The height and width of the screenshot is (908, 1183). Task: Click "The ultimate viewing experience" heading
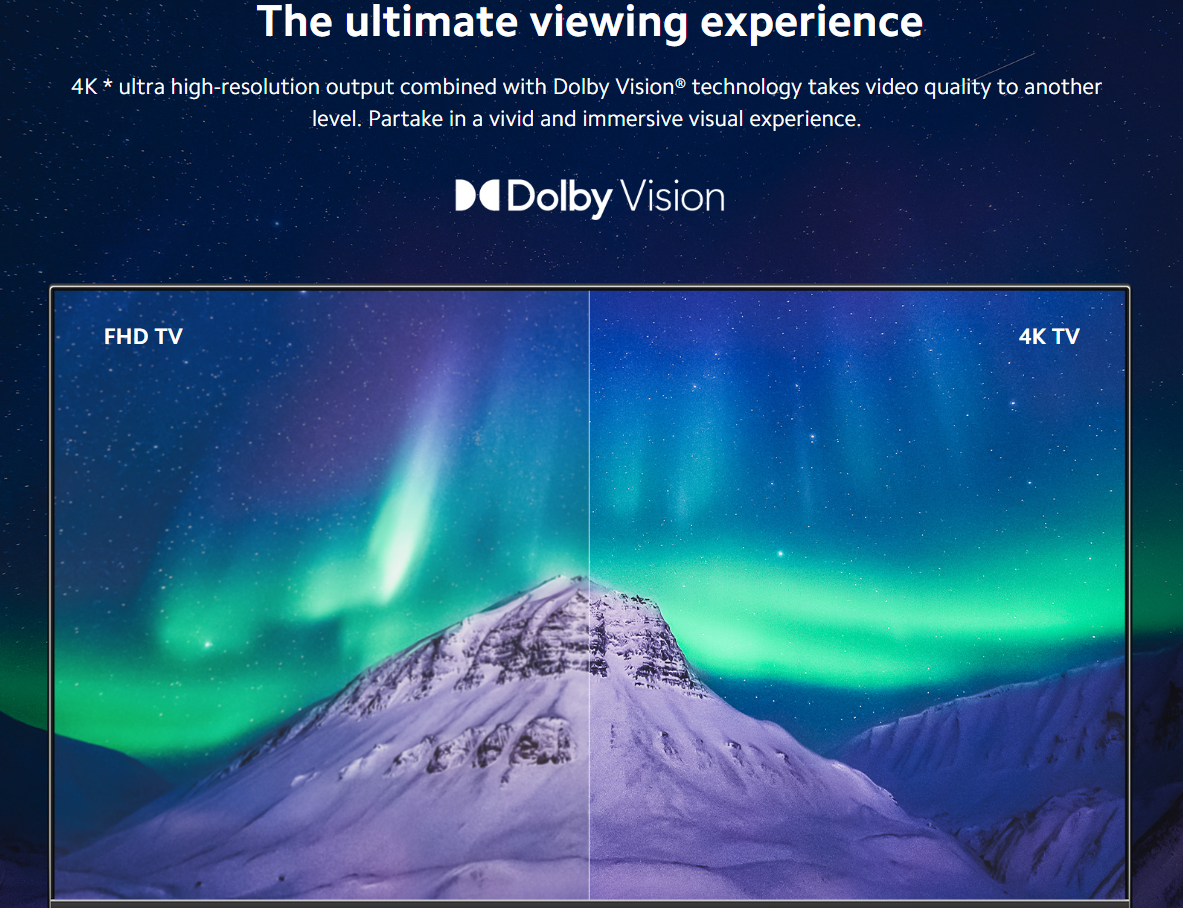pos(590,21)
